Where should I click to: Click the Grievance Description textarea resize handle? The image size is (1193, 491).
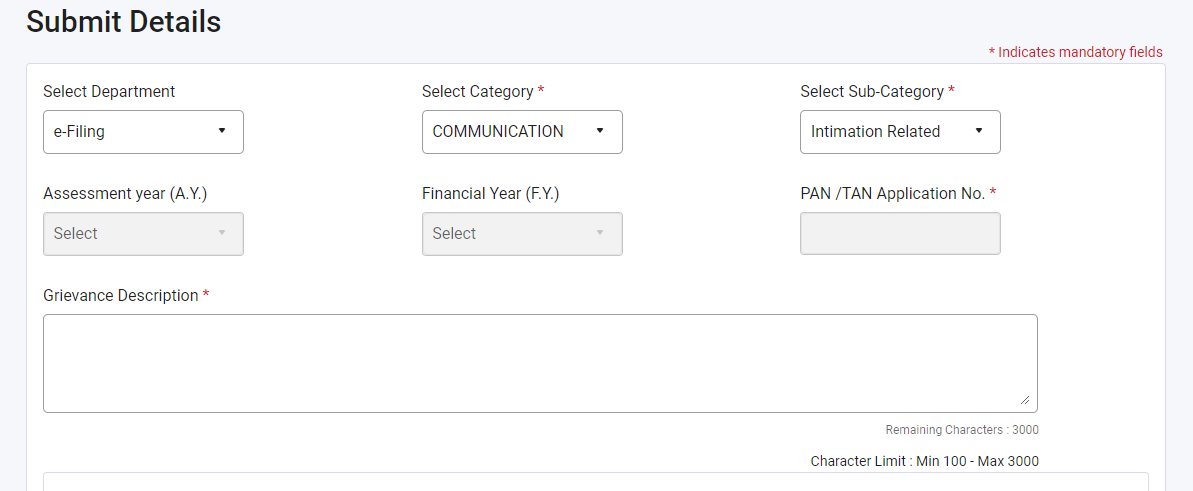tap(1025, 400)
